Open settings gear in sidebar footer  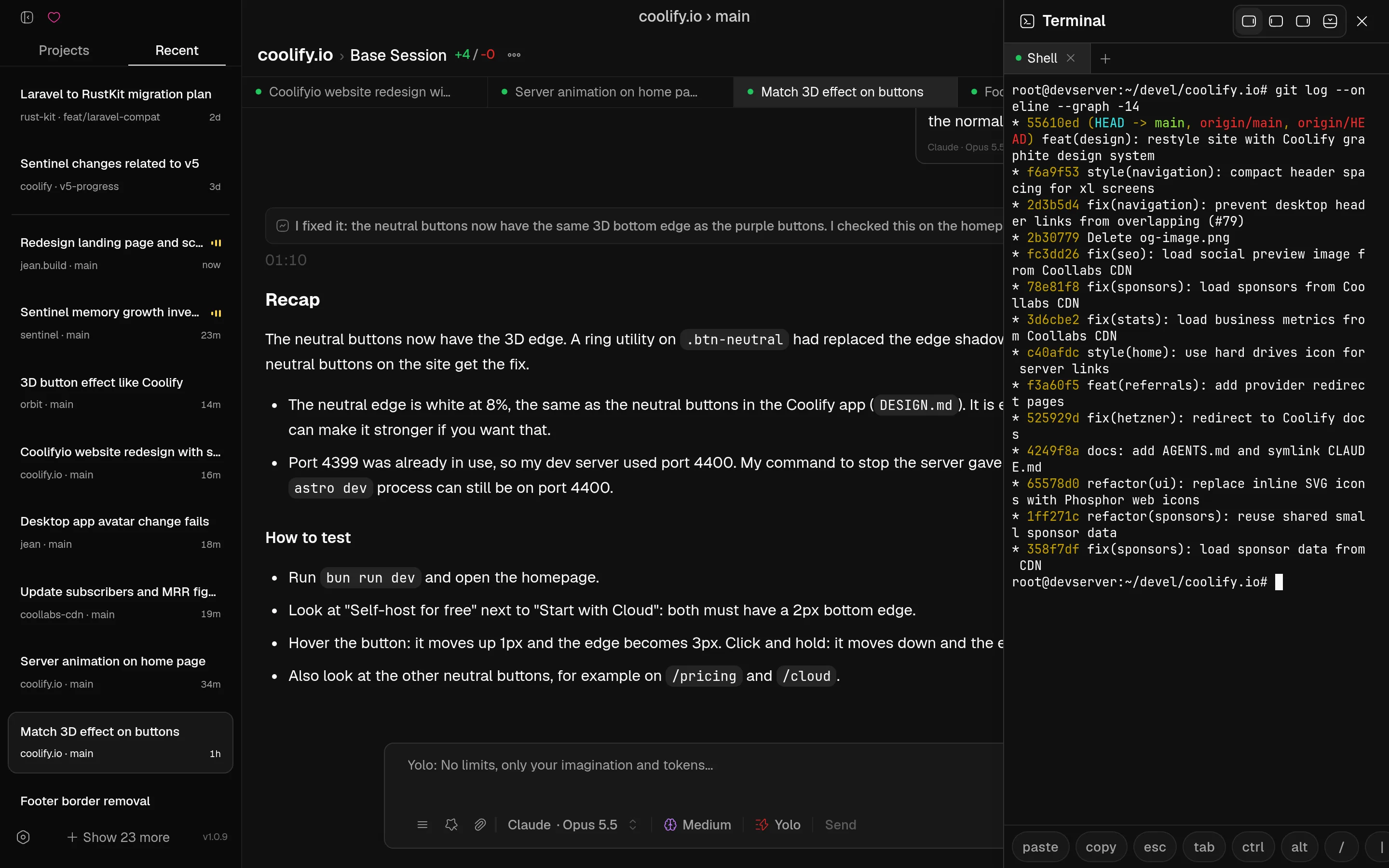23,837
